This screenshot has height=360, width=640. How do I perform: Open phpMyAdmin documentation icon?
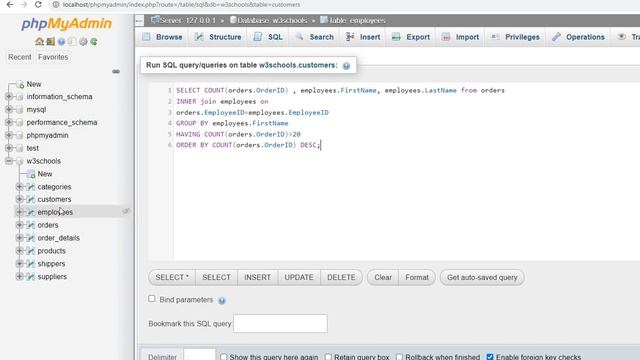pyautogui.click(x=61, y=42)
